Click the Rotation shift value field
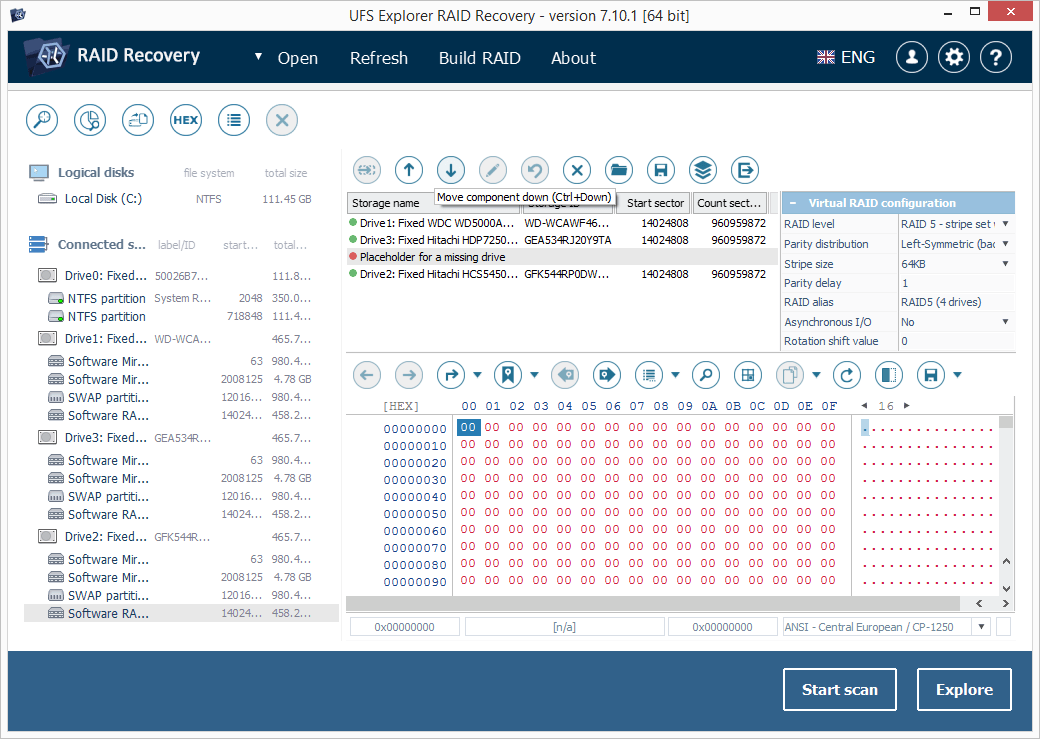This screenshot has width=1040, height=739. (956, 341)
